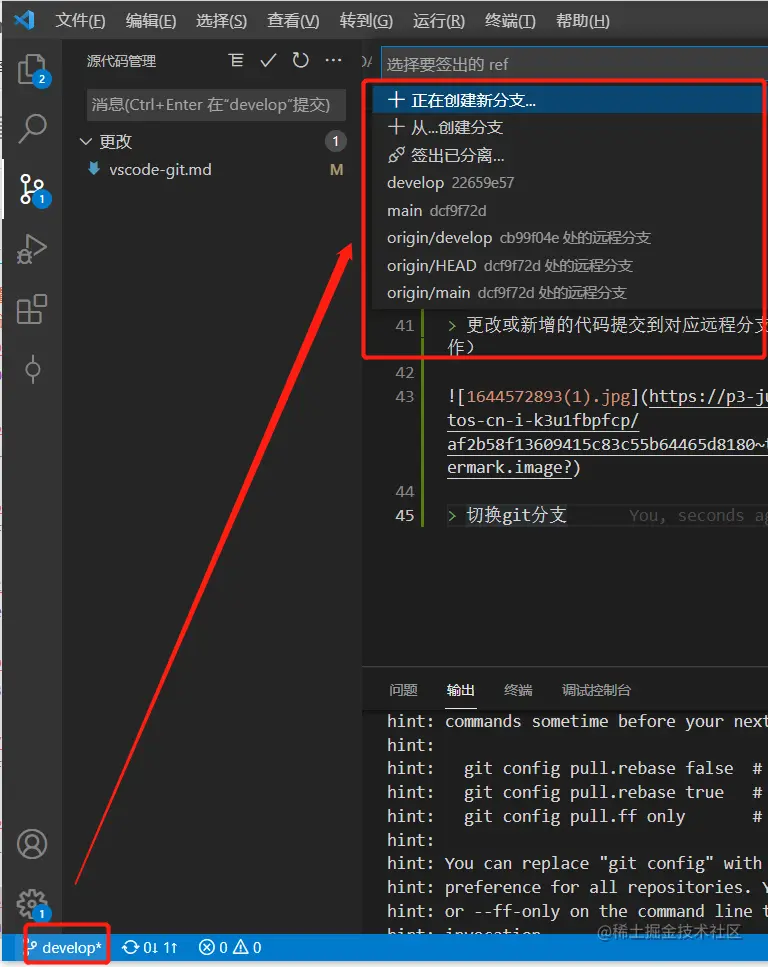Open the Accounts icon in the activity bar
Image resolution: width=768 pixels, height=967 pixels.
tap(32, 844)
